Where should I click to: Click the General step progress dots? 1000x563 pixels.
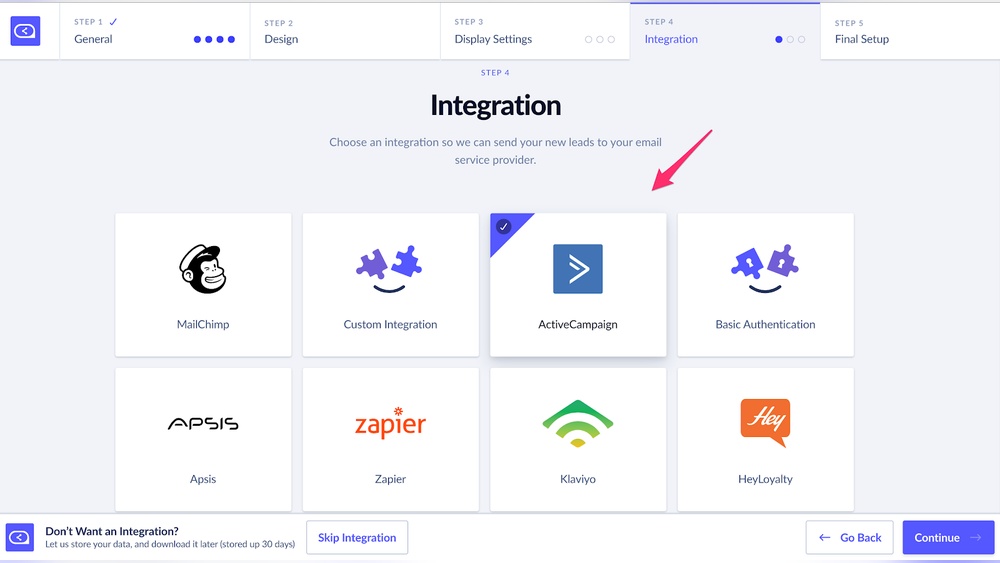[x=214, y=40]
